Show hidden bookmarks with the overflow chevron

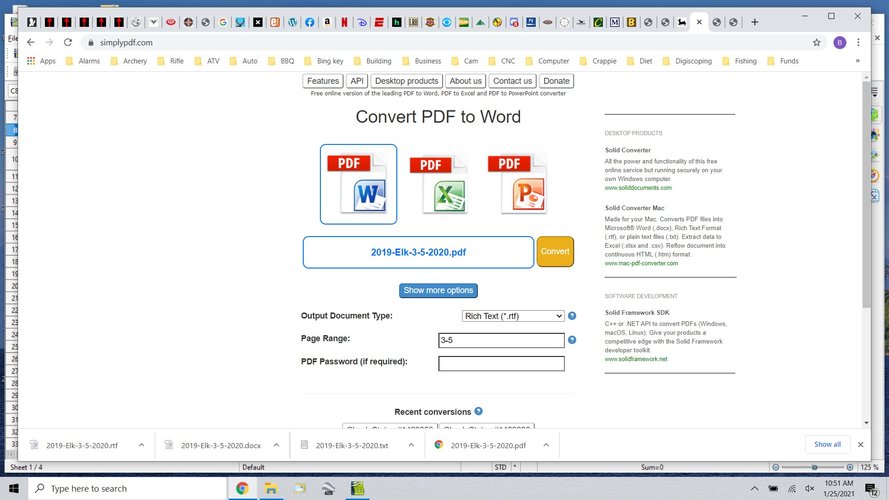point(857,61)
